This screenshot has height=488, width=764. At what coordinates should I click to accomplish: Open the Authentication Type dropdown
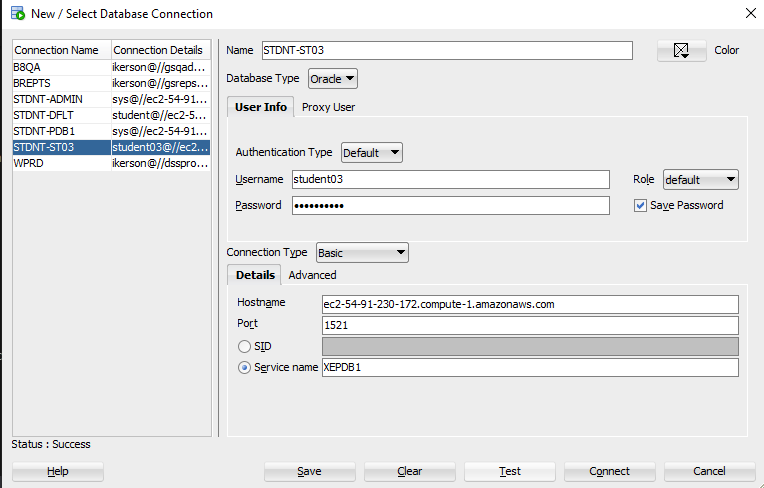372,152
